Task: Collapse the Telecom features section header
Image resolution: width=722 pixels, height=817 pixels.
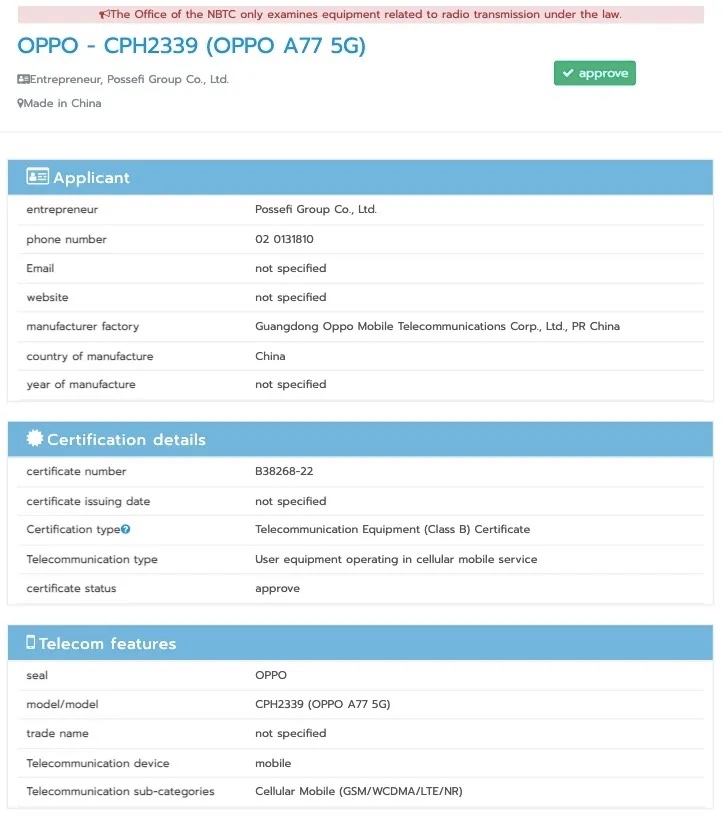Action: 360,643
